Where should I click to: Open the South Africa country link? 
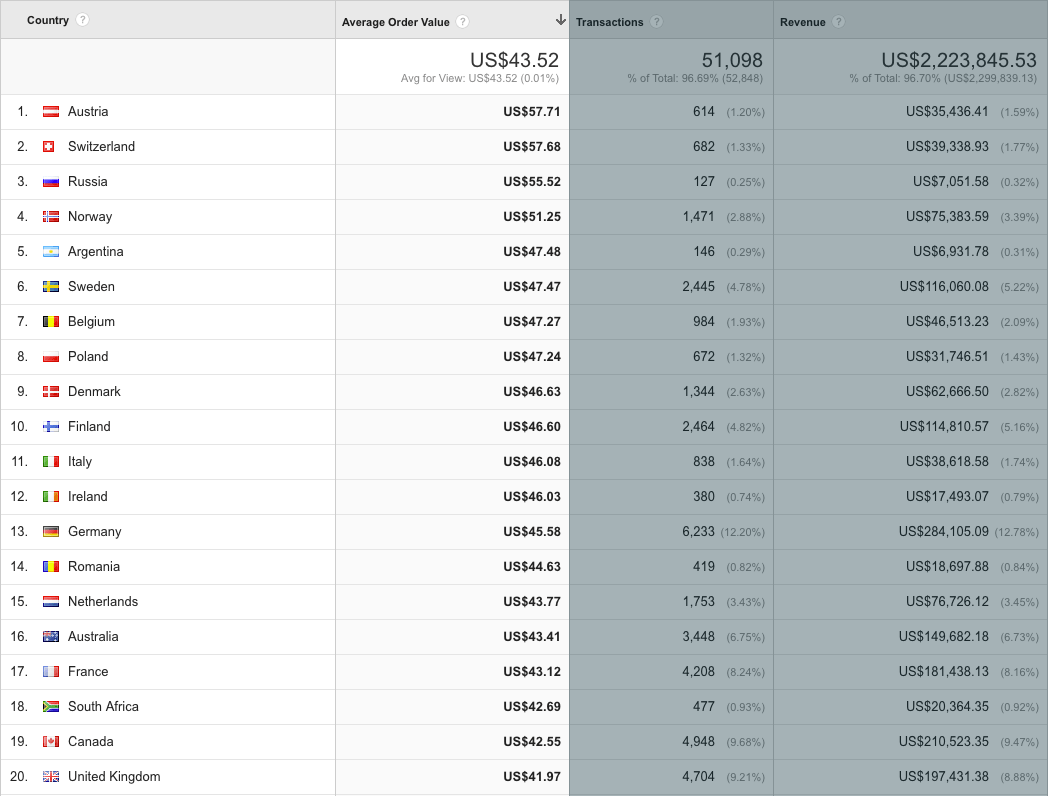coord(103,707)
